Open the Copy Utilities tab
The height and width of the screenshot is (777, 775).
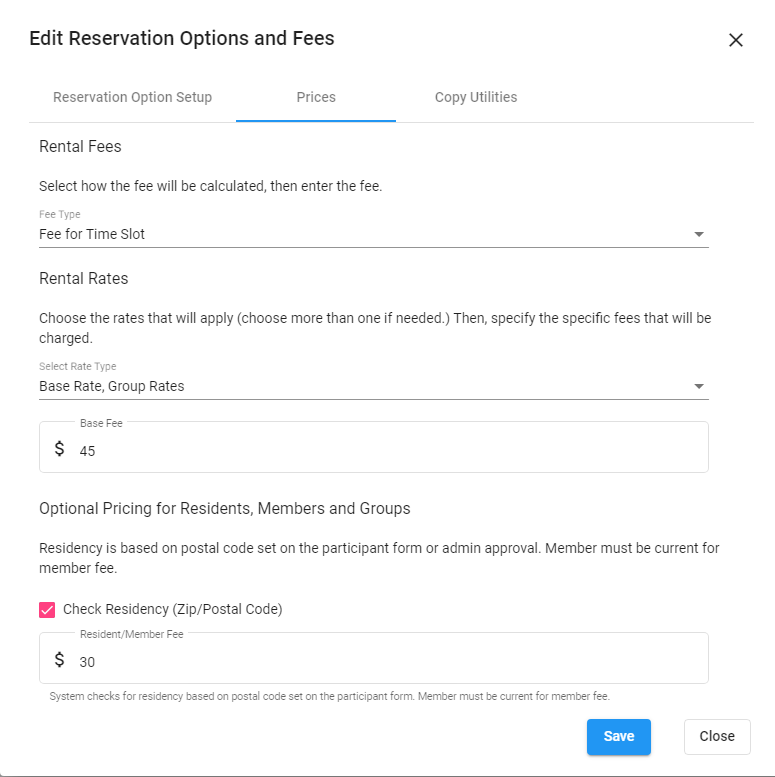pos(476,97)
